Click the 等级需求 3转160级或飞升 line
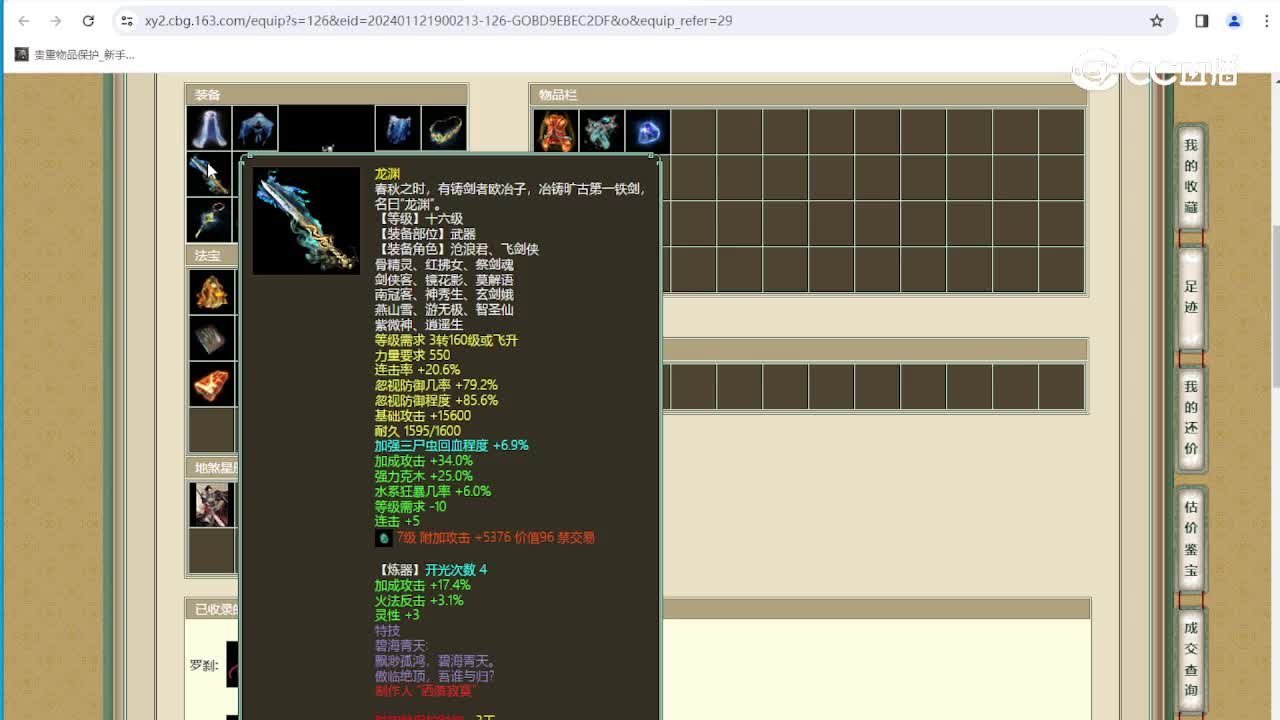The height and width of the screenshot is (720, 1280). [446, 340]
